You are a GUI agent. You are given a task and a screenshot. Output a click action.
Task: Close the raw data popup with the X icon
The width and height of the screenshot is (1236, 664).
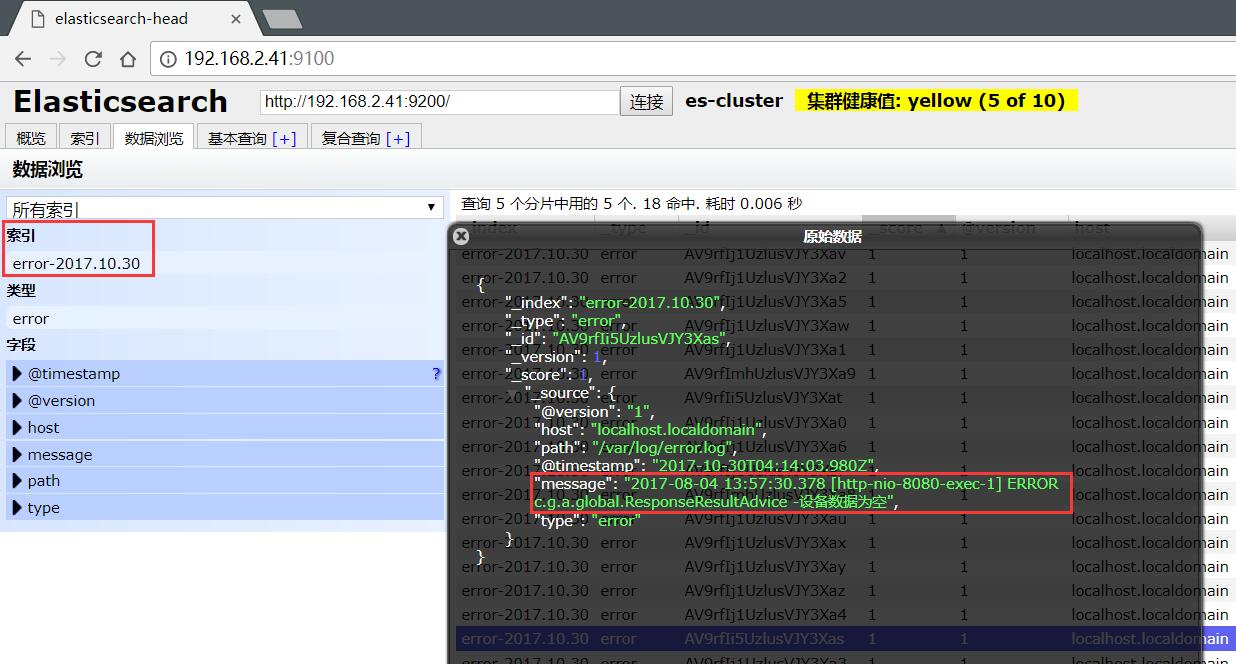[461, 236]
